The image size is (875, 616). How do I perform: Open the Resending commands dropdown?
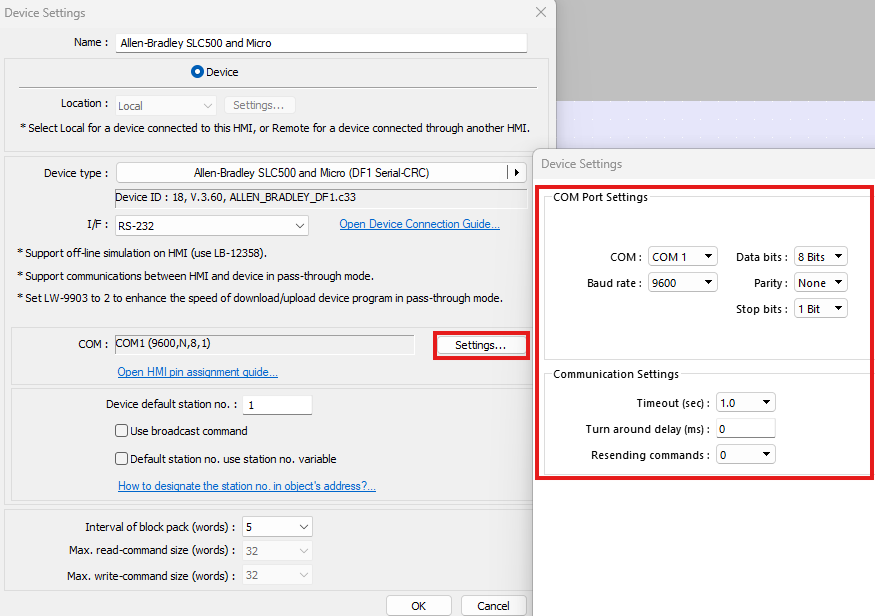[746, 455]
